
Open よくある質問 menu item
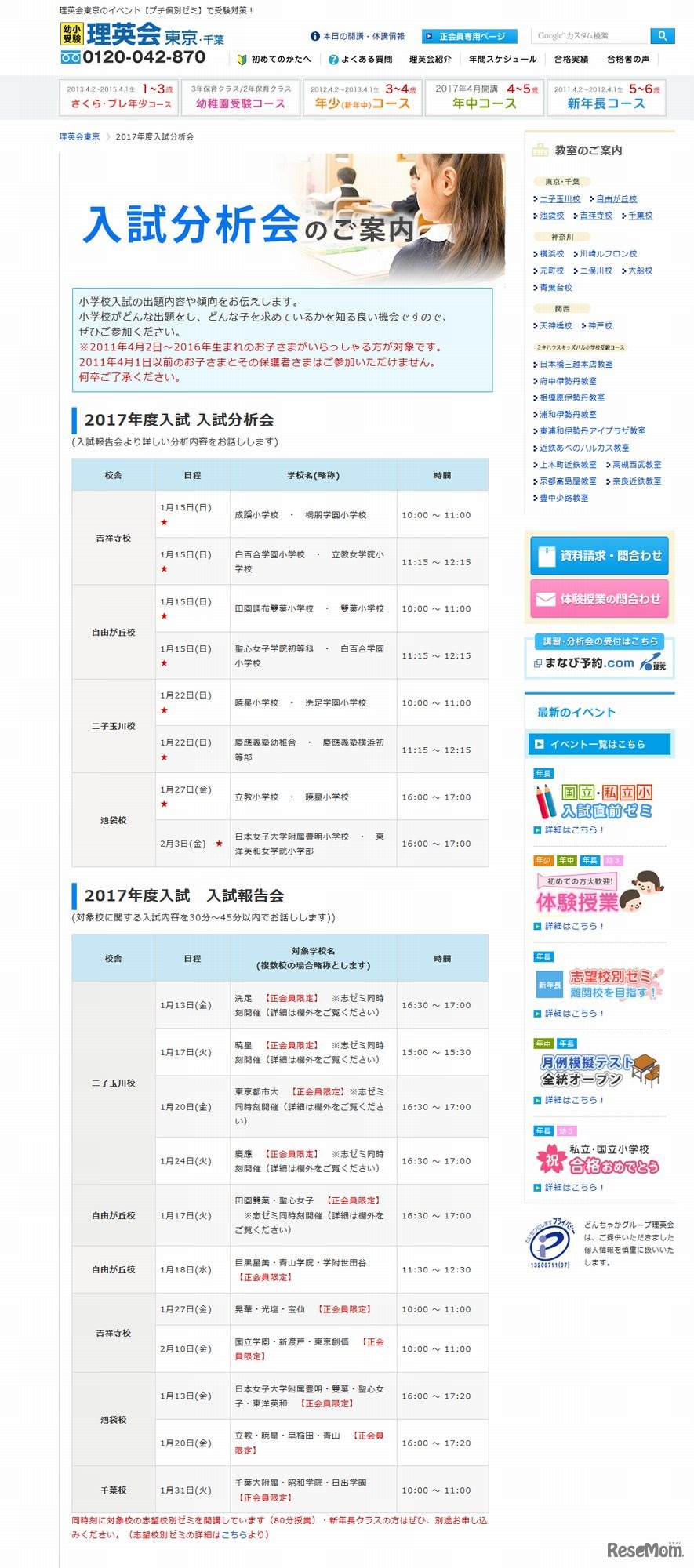361,59
